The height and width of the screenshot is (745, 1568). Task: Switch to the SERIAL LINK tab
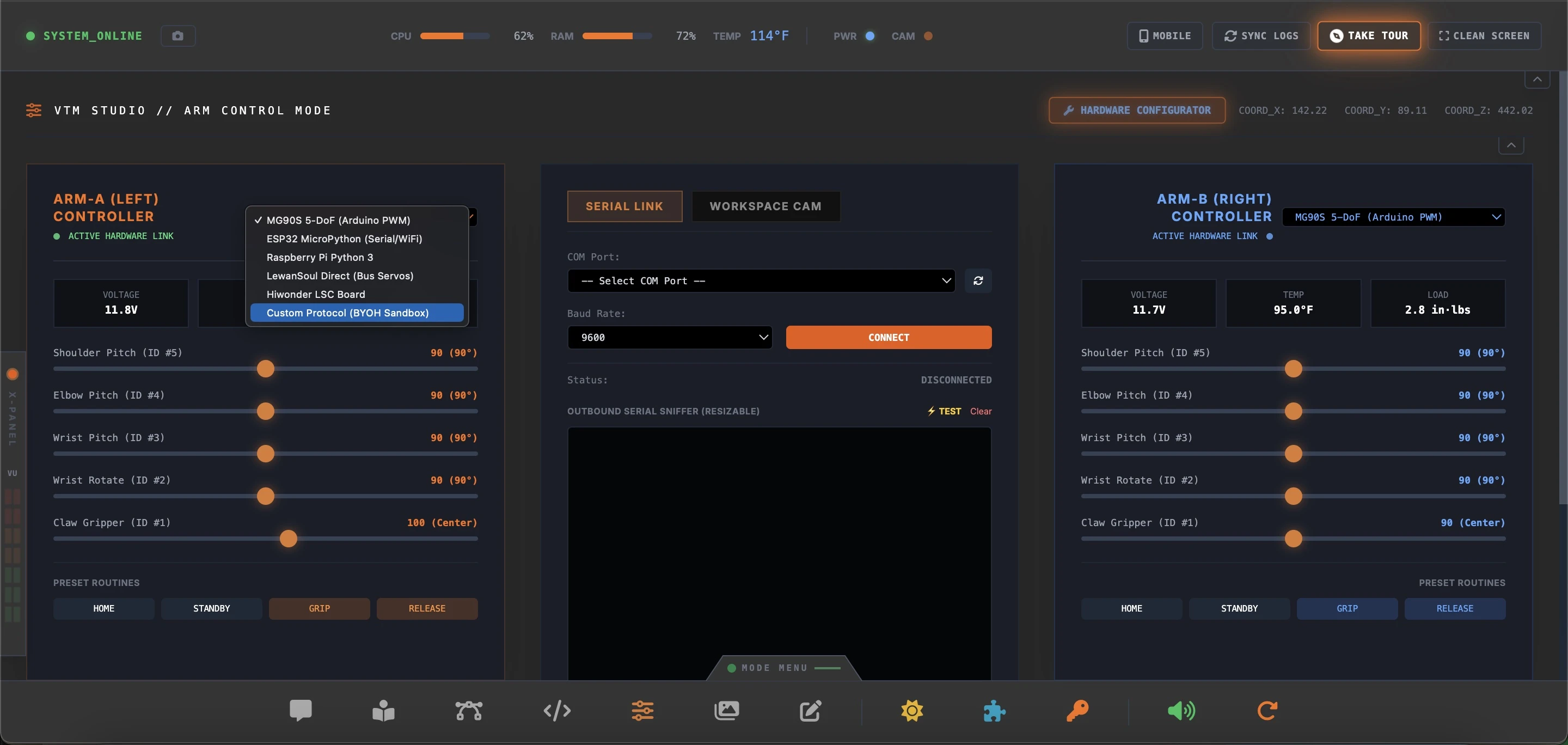pyautogui.click(x=624, y=206)
